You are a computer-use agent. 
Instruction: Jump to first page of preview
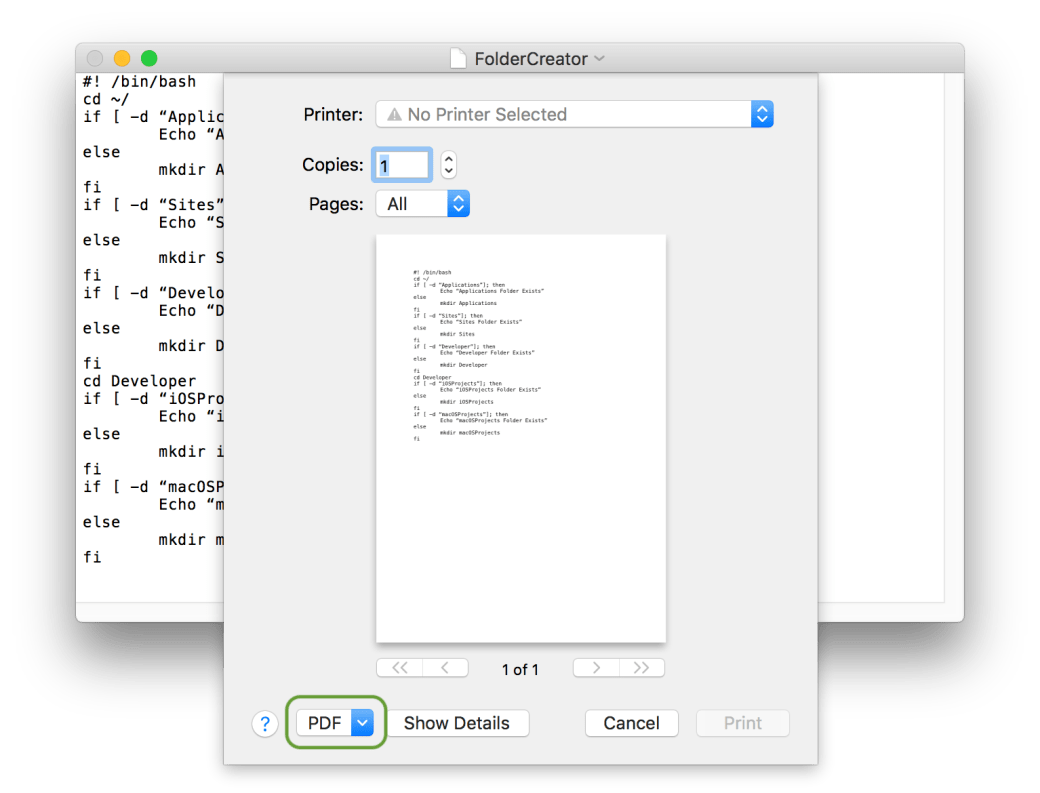coord(400,668)
